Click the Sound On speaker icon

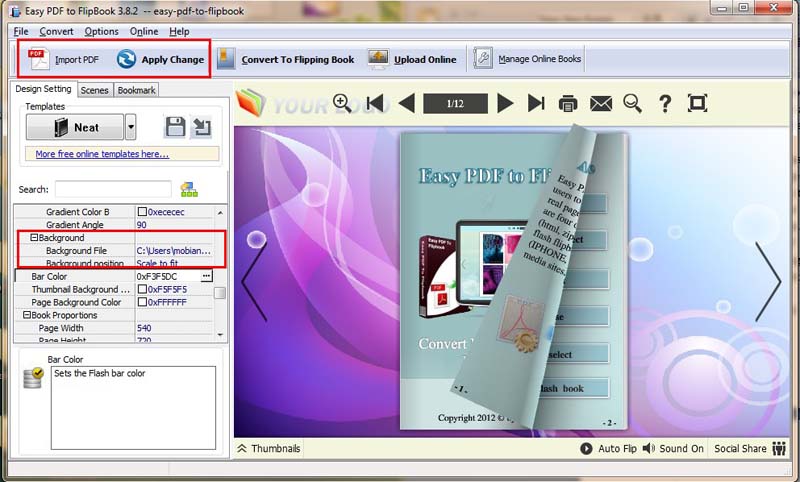click(648, 448)
